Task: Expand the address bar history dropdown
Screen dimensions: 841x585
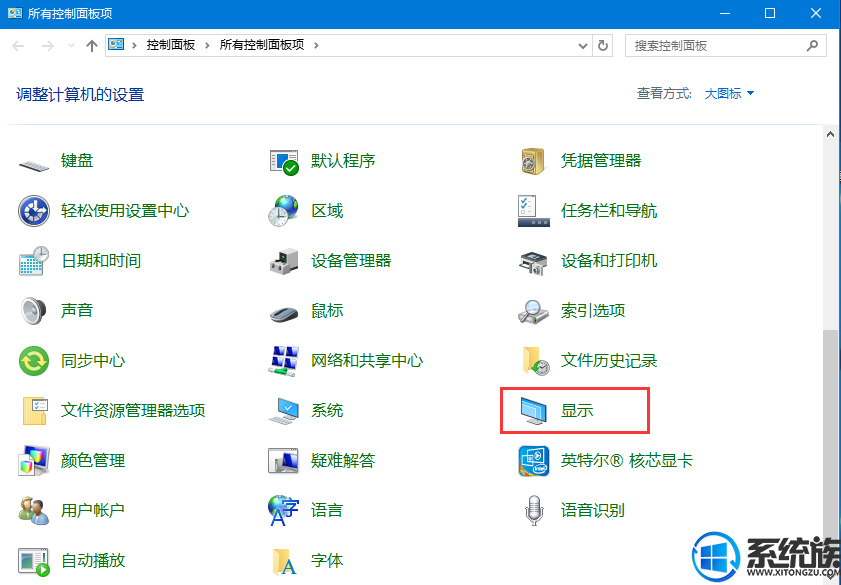Action: (583, 46)
